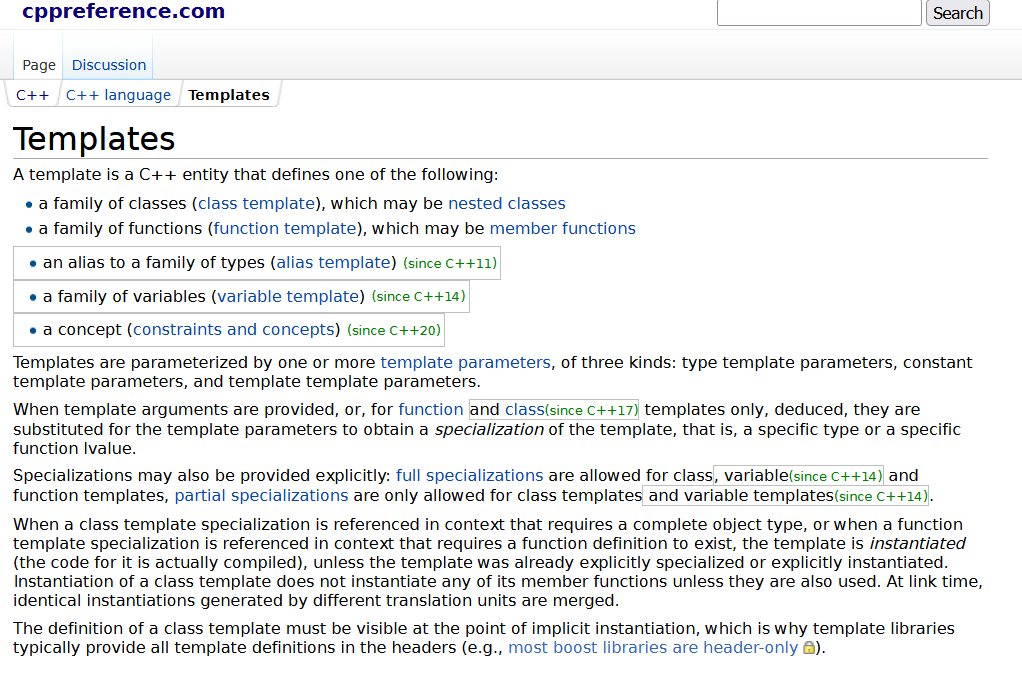Open most boost libraries are header-only link
The height and width of the screenshot is (679, 1022).
[x=653, y=647]
